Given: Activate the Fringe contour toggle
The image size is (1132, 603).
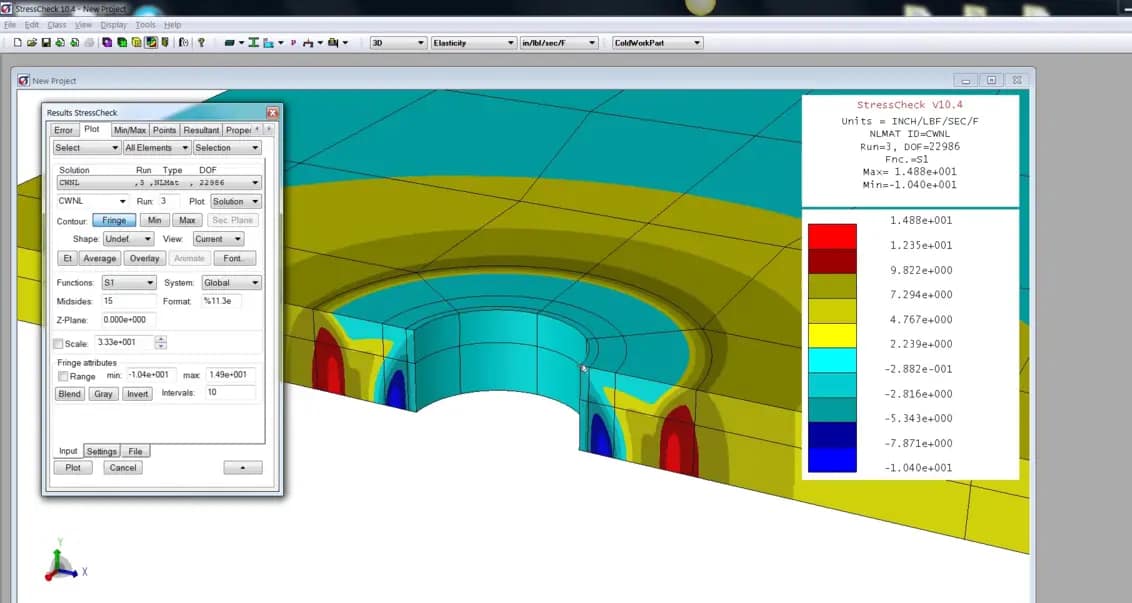Looking at the screenshot, I should point(113,220).
